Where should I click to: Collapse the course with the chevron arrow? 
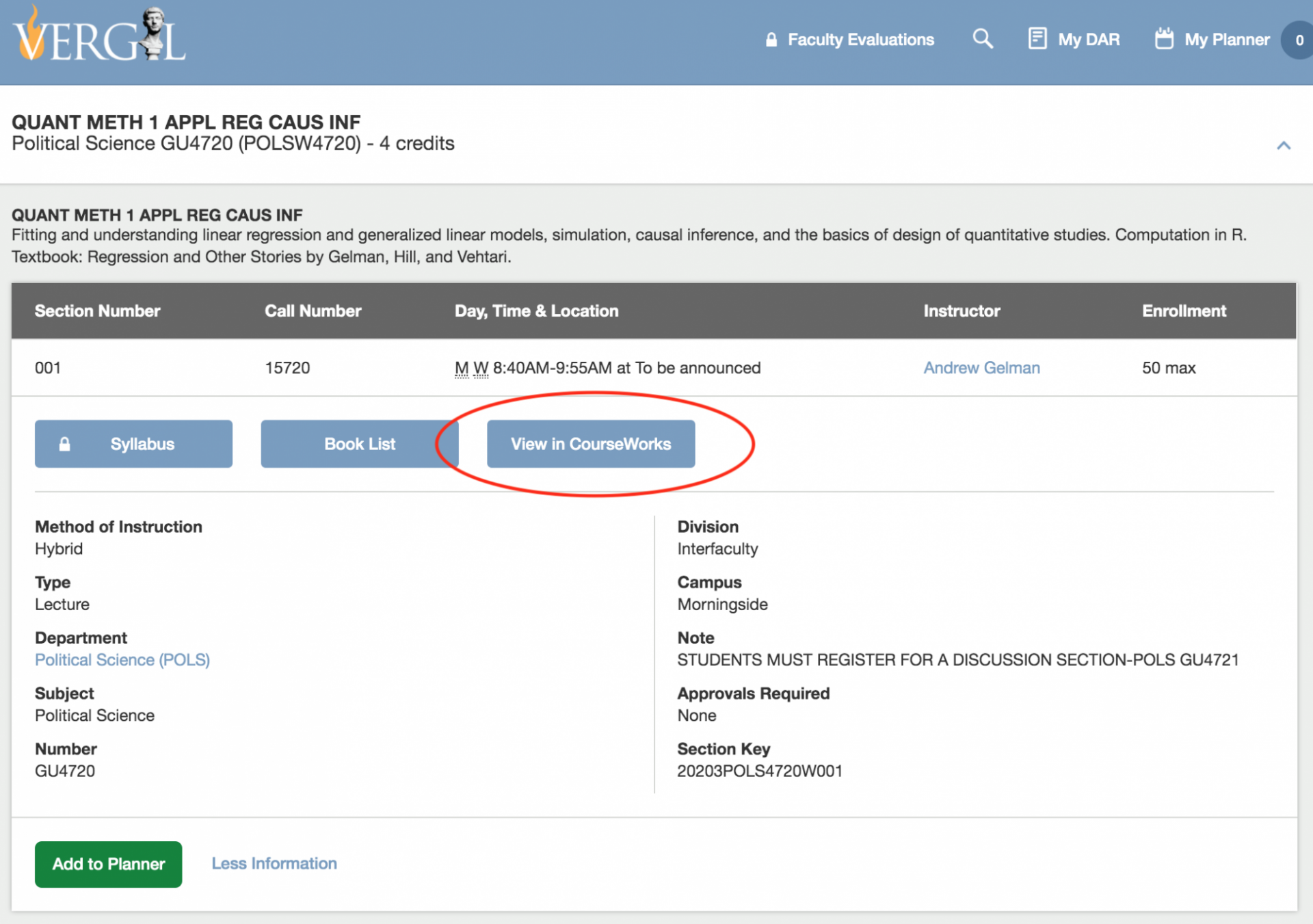pyautogui.click(x=1283, y=146)
